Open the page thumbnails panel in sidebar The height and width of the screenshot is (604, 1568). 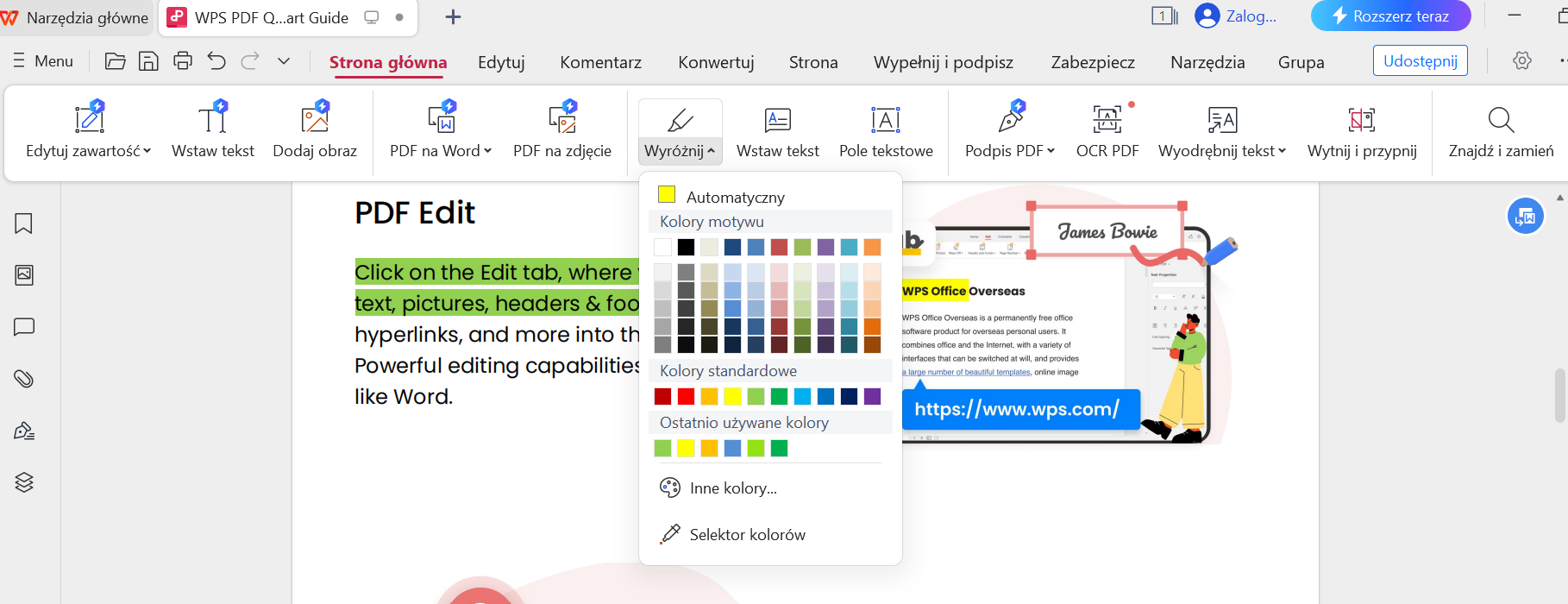pos(24,275)
